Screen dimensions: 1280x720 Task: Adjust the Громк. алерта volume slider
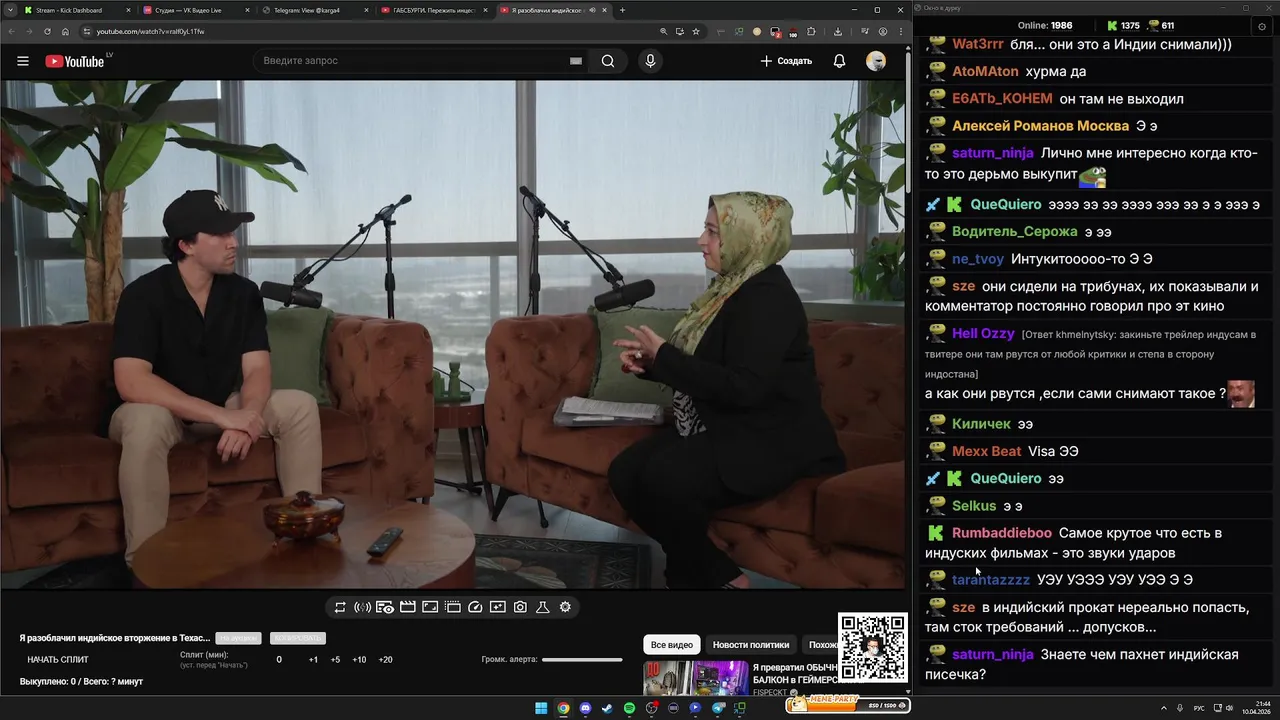pyautogui.click(x=582, y=660)
